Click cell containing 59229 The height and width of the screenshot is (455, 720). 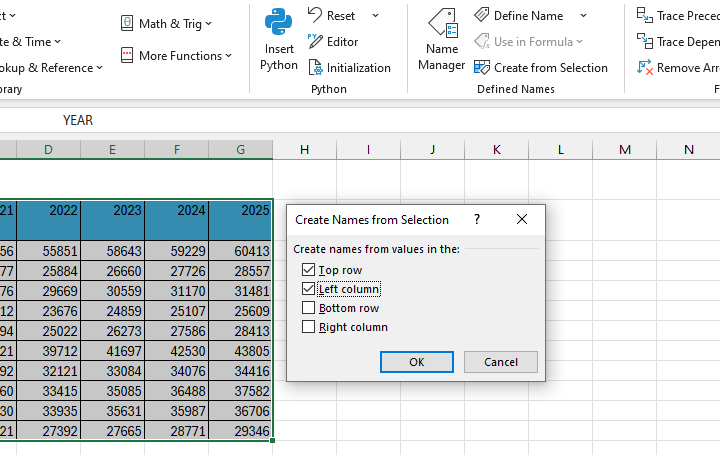coord(176,251)
